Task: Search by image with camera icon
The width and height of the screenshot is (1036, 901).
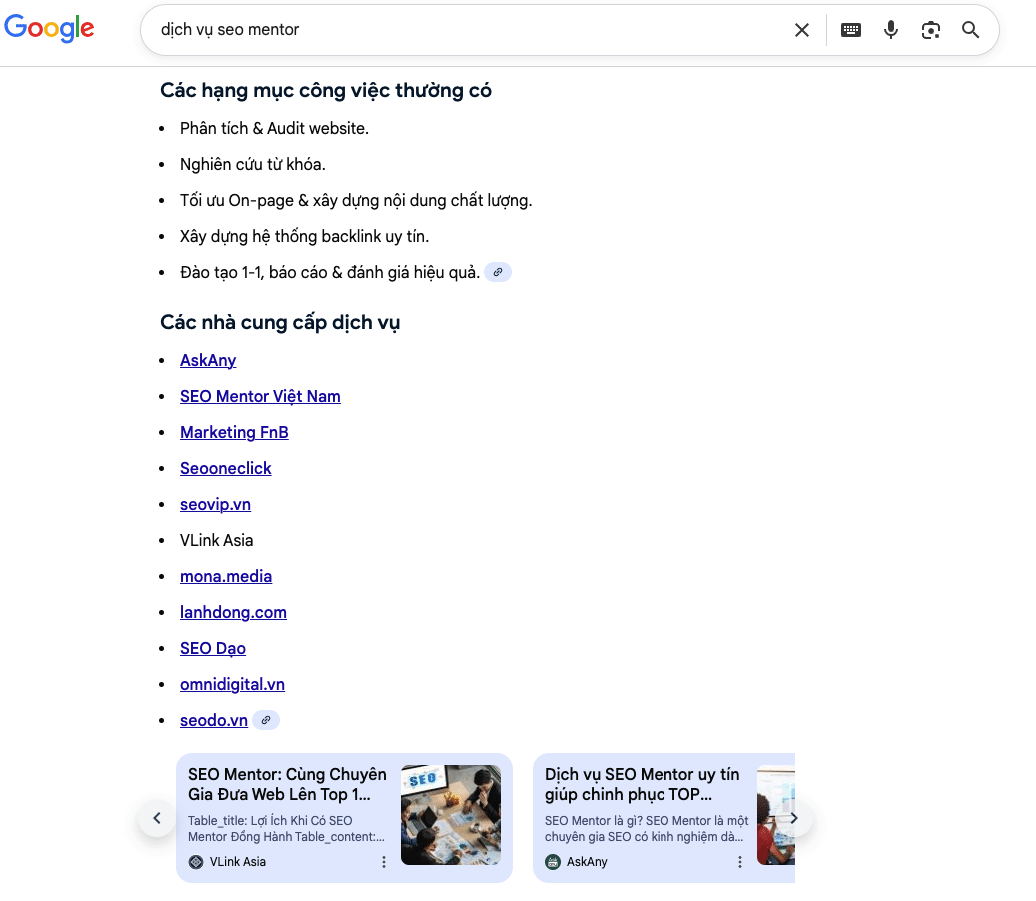Action: [x=930, y=30]
